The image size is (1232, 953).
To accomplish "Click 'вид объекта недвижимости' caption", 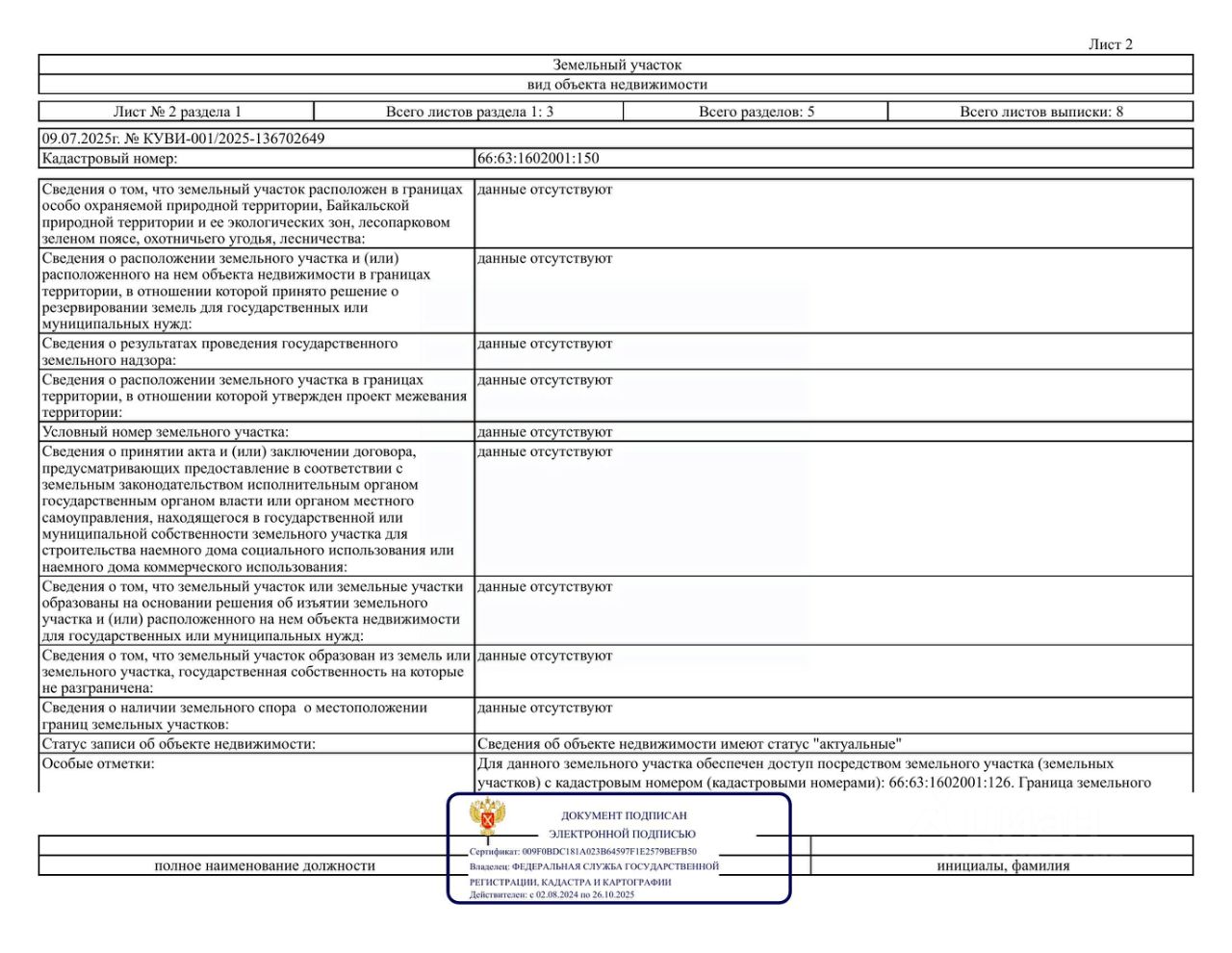I will coord(617,85).
